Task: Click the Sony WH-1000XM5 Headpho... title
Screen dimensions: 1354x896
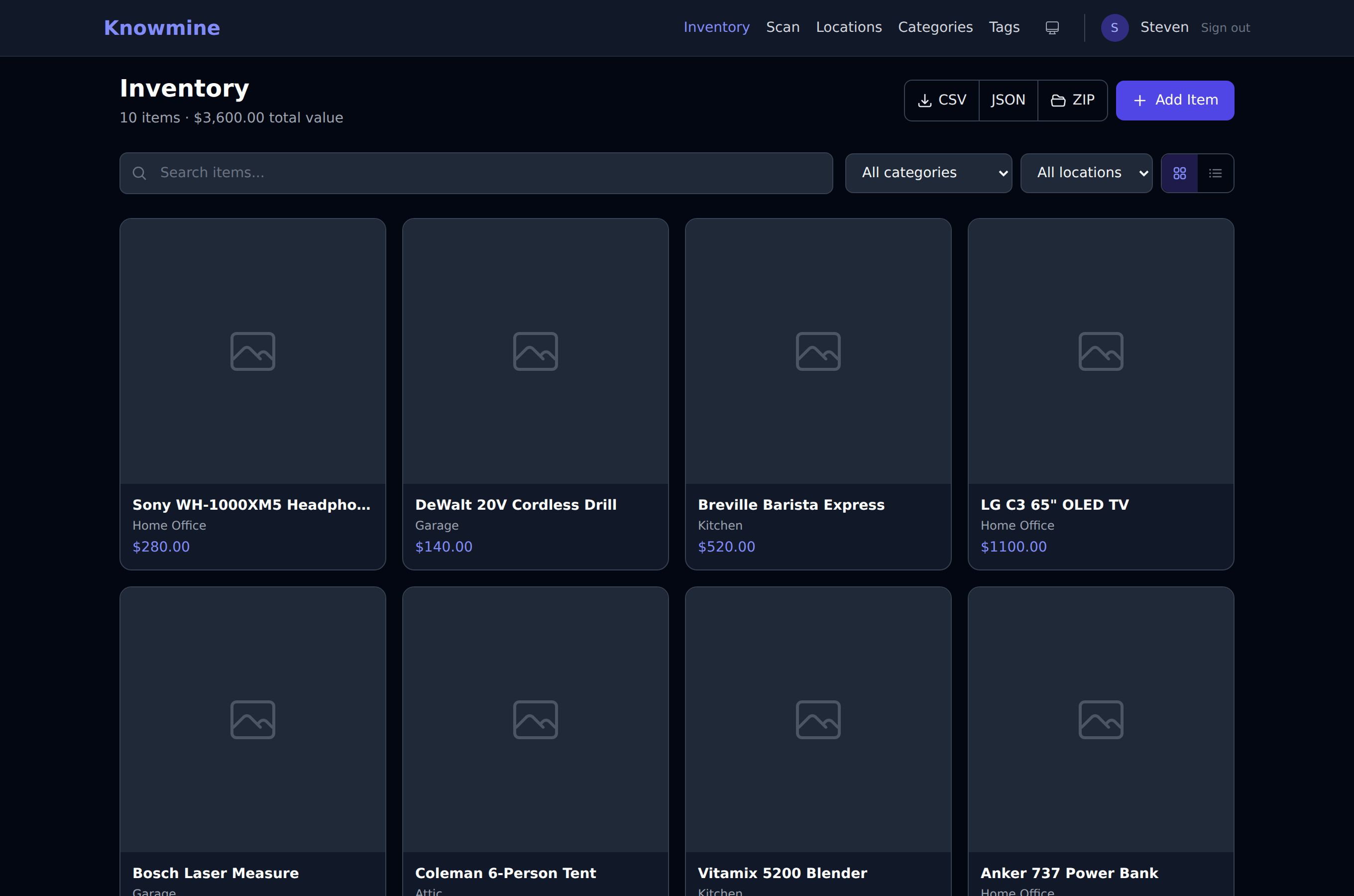Action: pos(251,505)
